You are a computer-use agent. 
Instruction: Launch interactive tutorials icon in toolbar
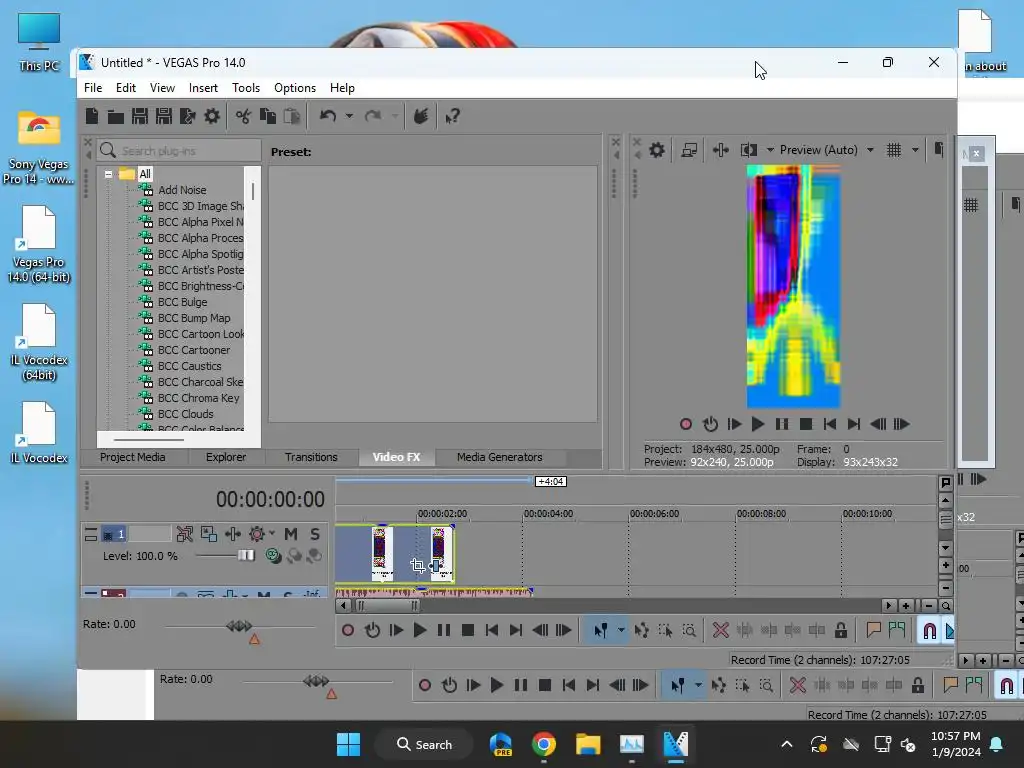tap(421, 116)
